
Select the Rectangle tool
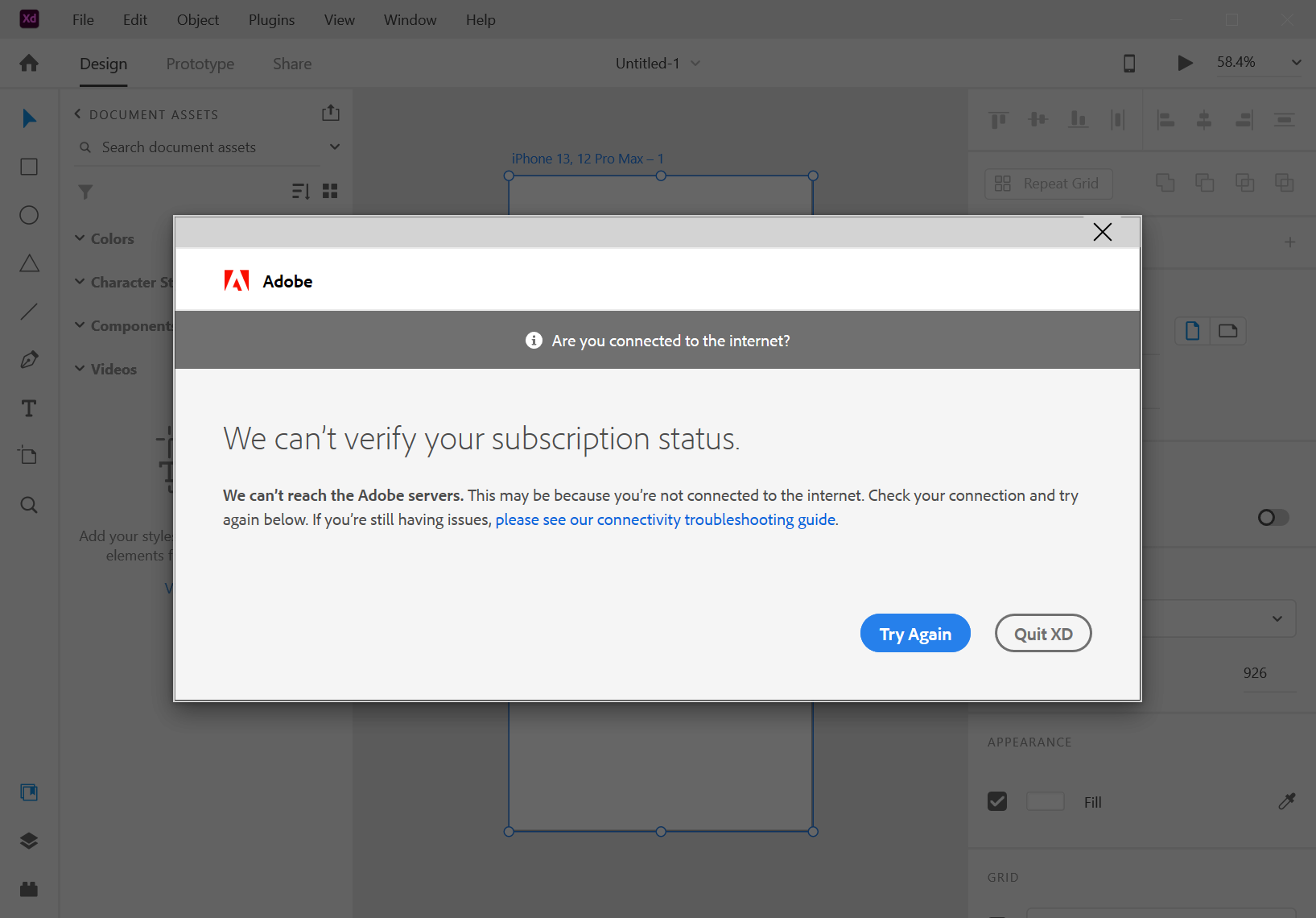coord(28,167)
